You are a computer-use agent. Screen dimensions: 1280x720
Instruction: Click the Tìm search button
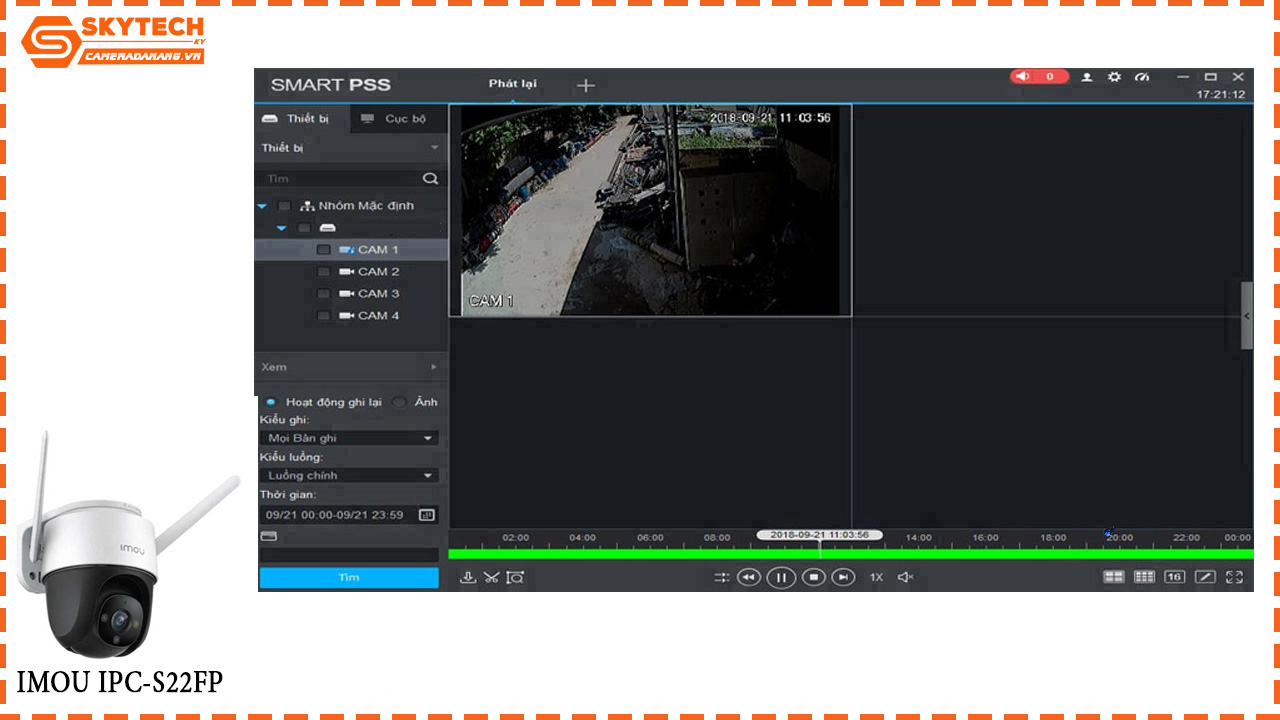[348, 577]
